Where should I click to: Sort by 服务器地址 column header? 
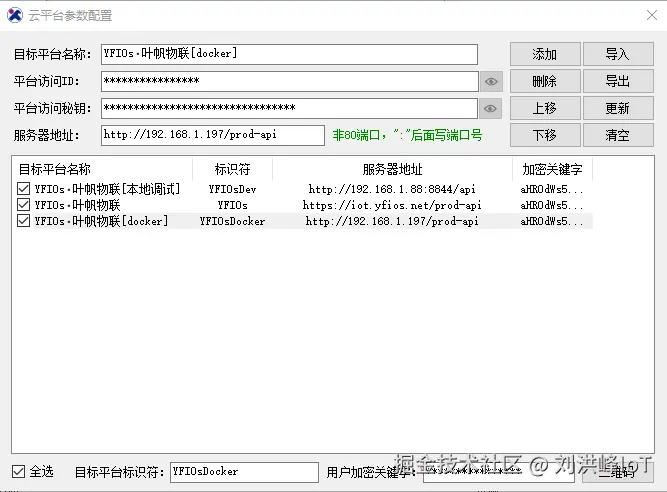click(x=392, y=169)
